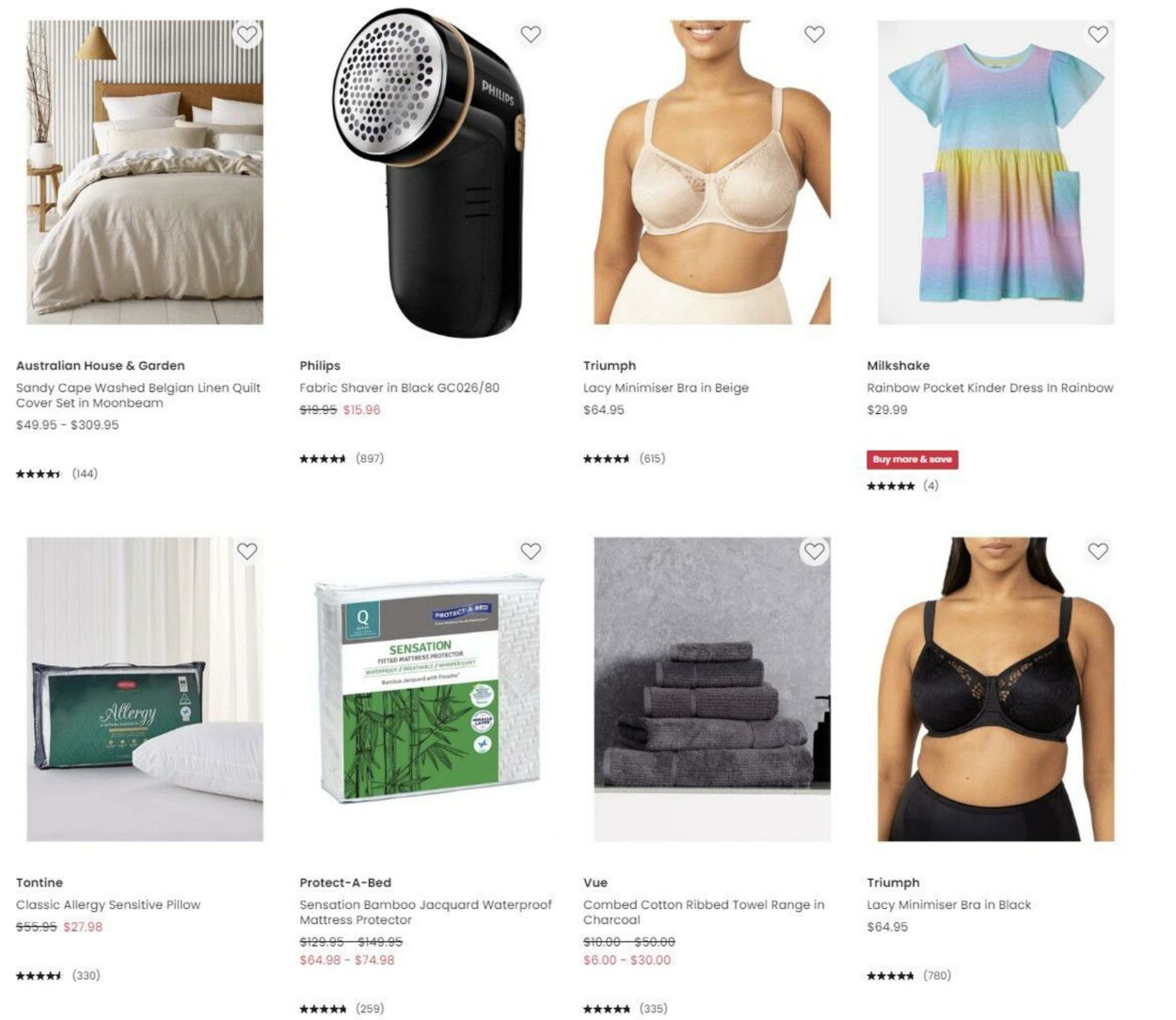1176x1020 pixels.
Task: Add Sandy Cape Quilt Cover to wishlist
Action: tap(247, 35)
